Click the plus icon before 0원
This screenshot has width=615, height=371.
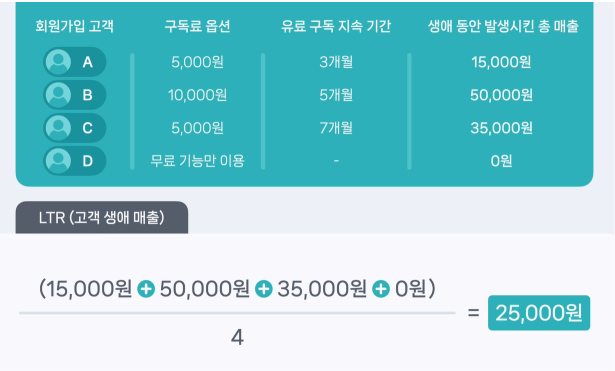point(381,289)
